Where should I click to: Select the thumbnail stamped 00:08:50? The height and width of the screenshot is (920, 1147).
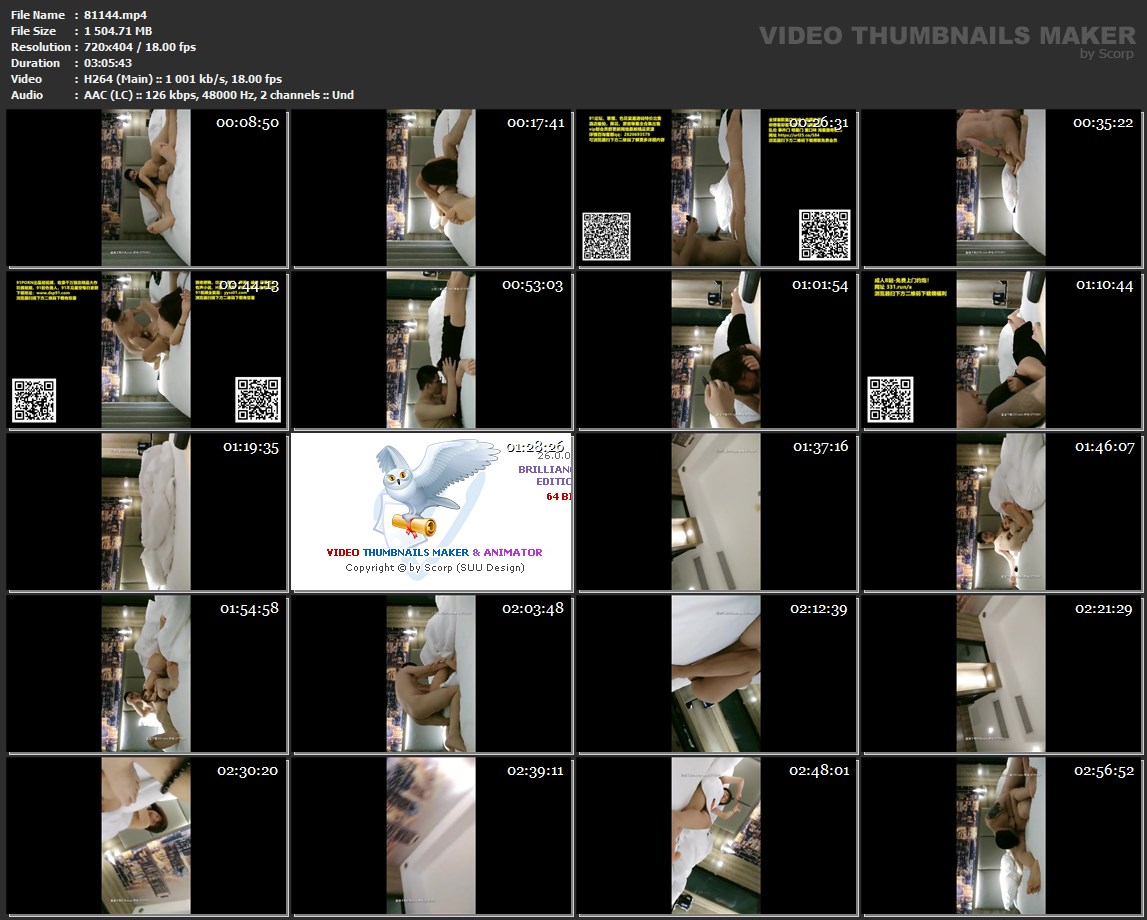pos(146,188)
